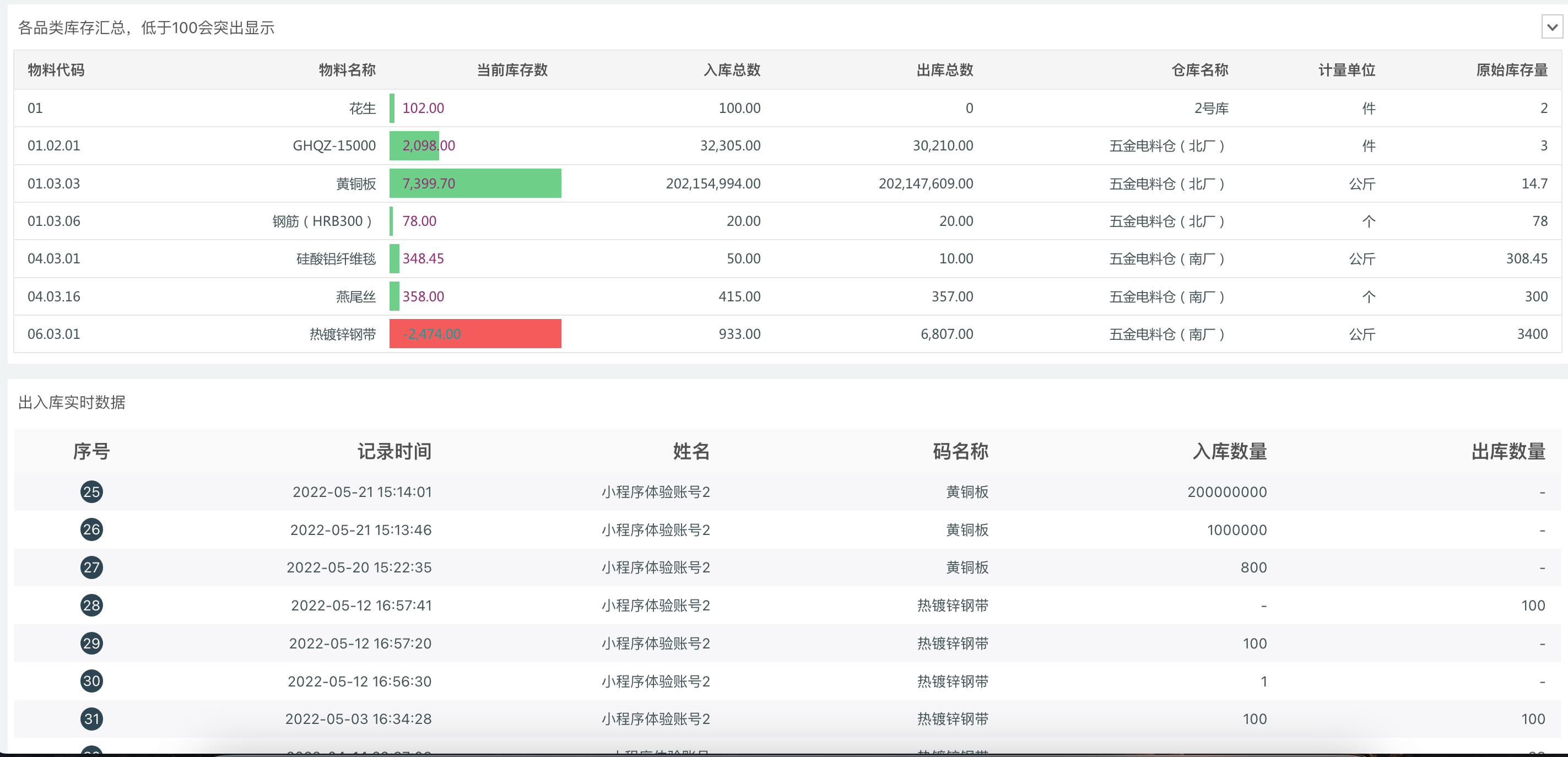The width and height of the screenshot is (1568, 757).
Task: Click the sequence badge number 30
Action: click(x=91, y=681)
